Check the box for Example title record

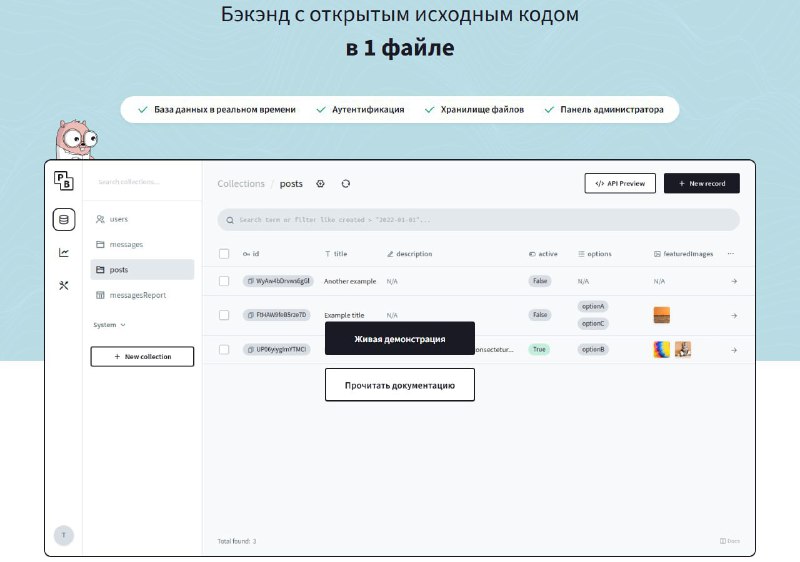[x=224, y=315]
